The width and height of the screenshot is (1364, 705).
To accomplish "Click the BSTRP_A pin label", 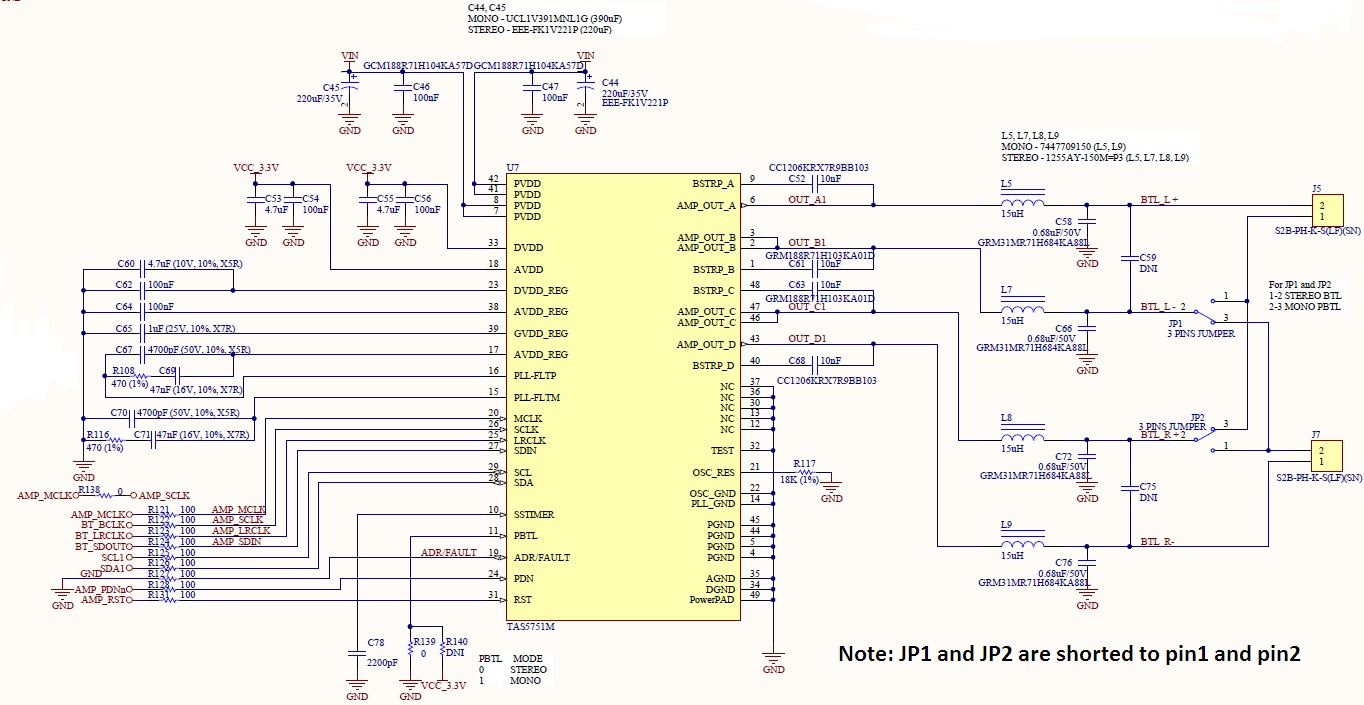I will click(713, 184).
